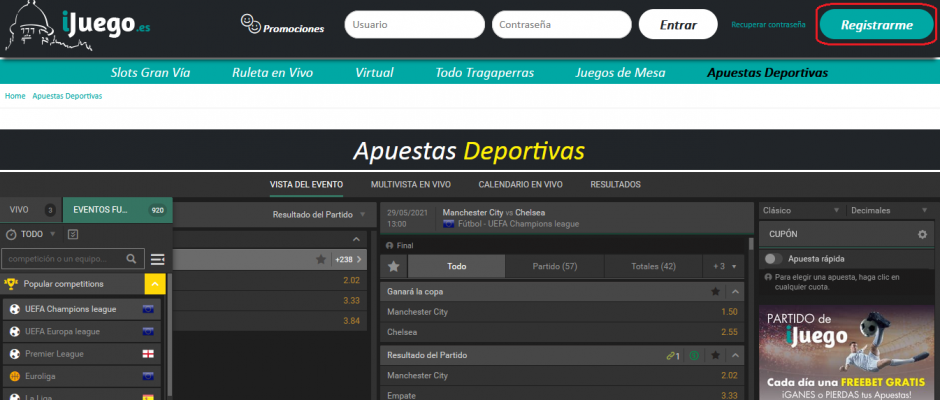Select the Partido (57) tab

pyautogui.click(x=555, y=266)
